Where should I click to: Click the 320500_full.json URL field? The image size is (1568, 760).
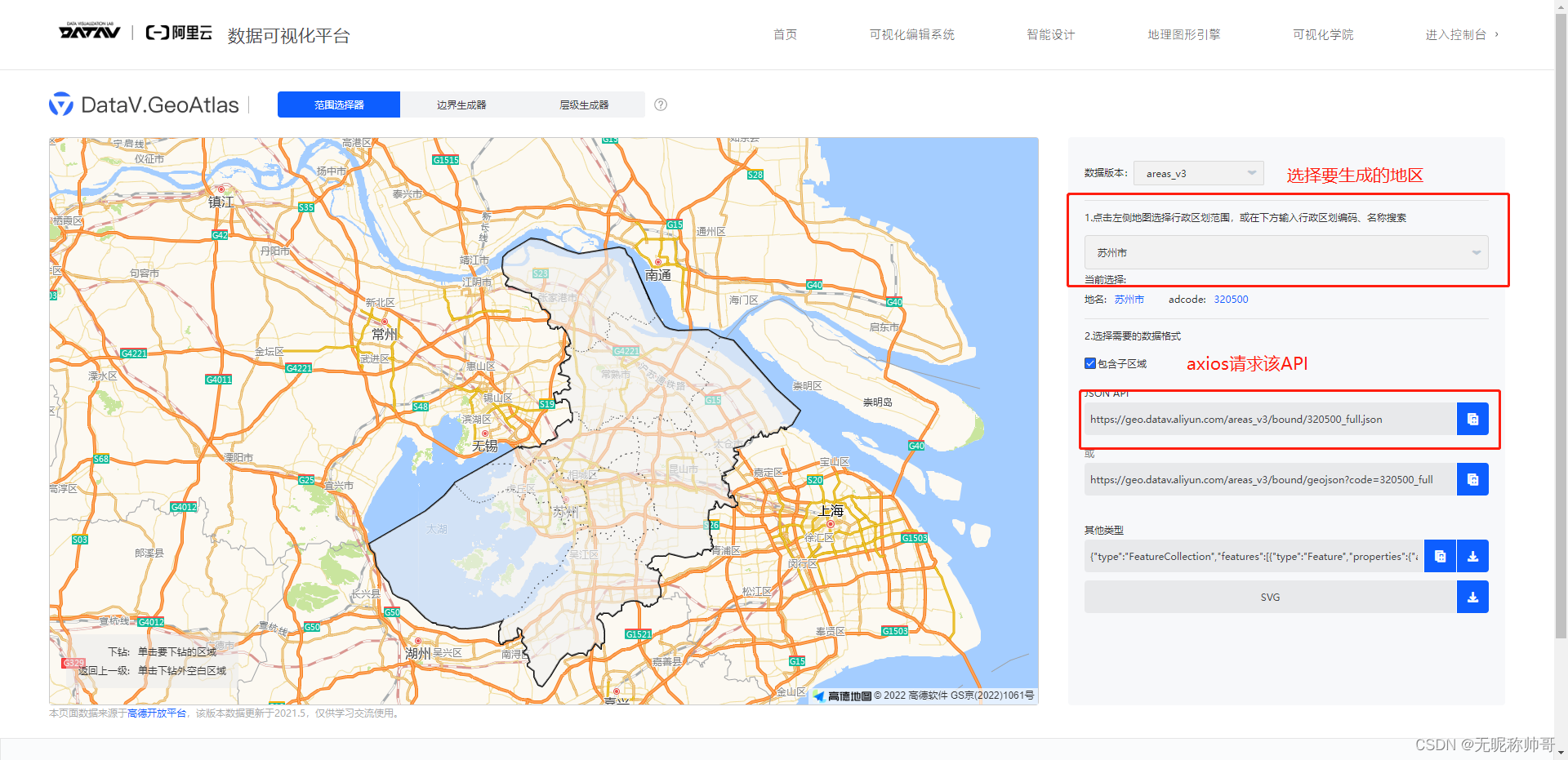pyautogui.click(x=1270, y=419)
